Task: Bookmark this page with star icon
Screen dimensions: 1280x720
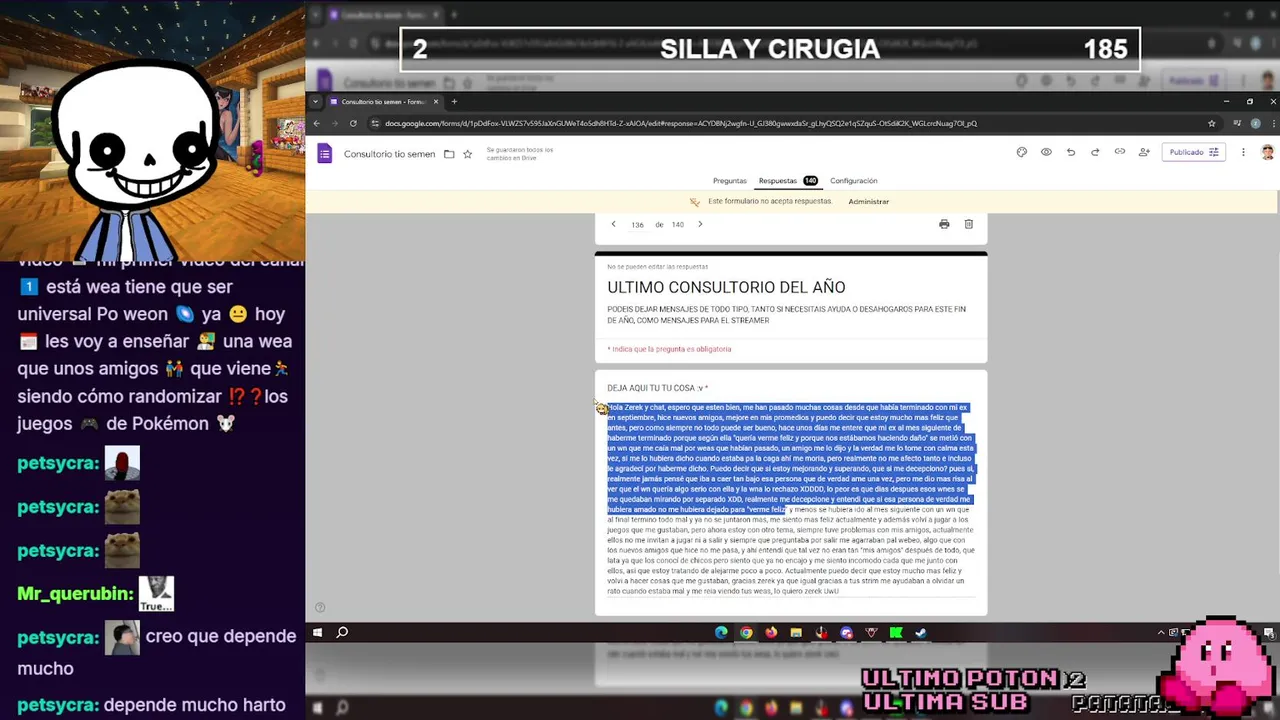Action: tap(1211, 123)
